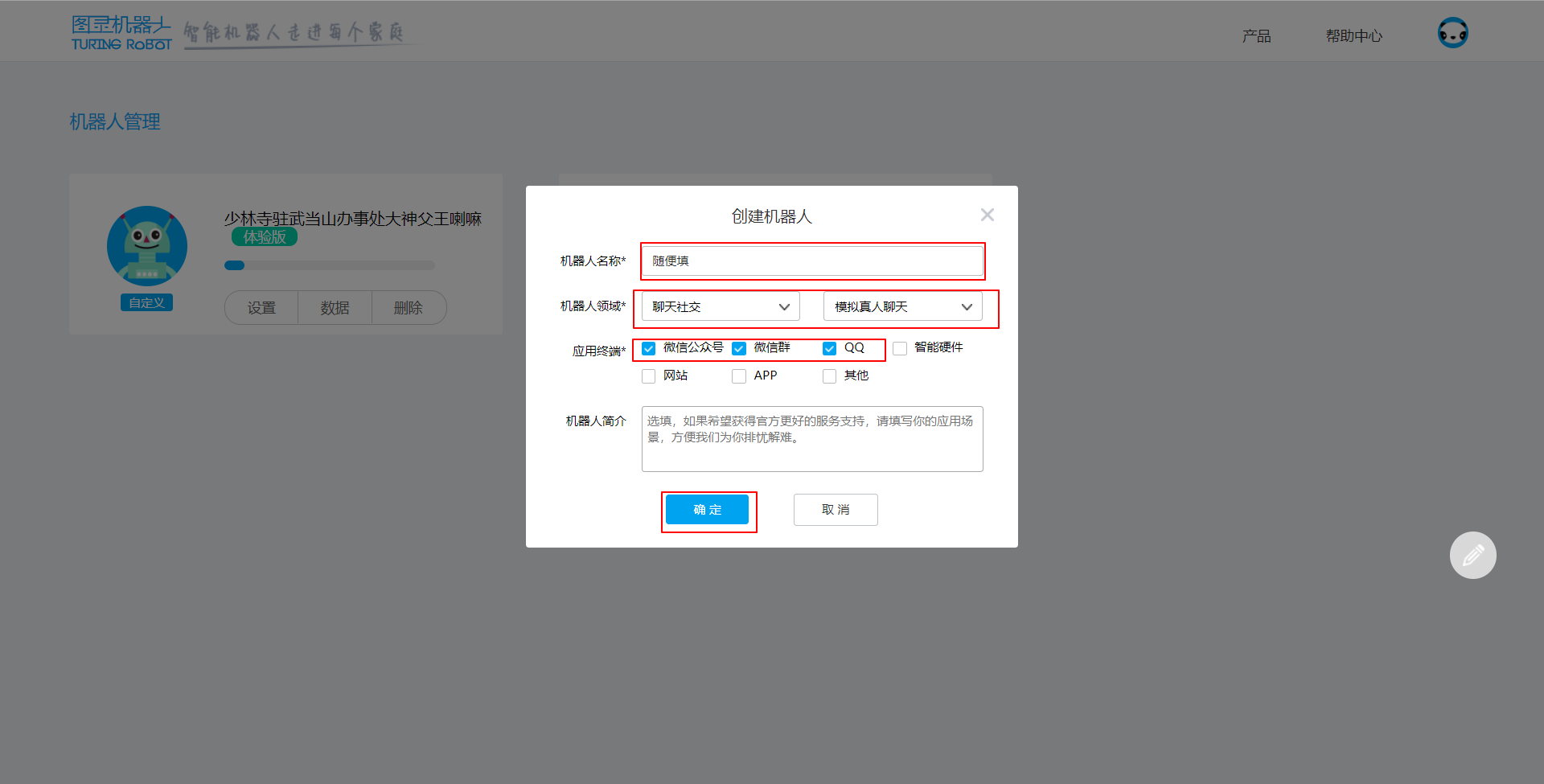Viewport: 1544px width, 784px height.
Task: Go to 帮助中心
Action: click(1353, 36)
